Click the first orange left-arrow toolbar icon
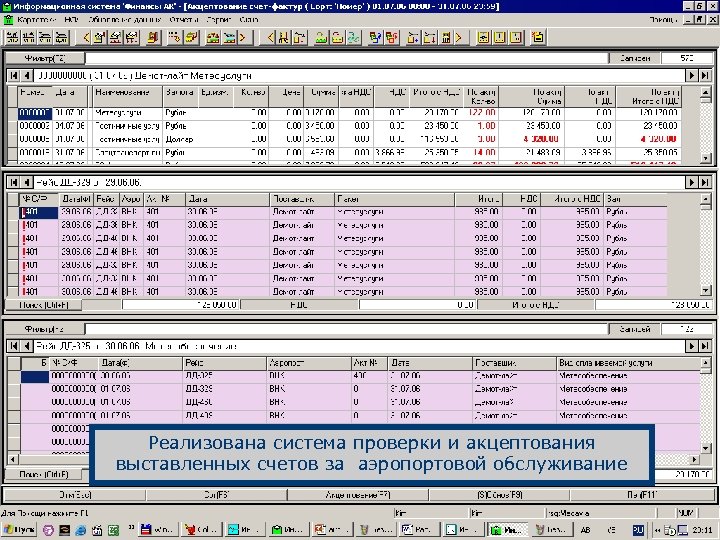 click(86, 37)
